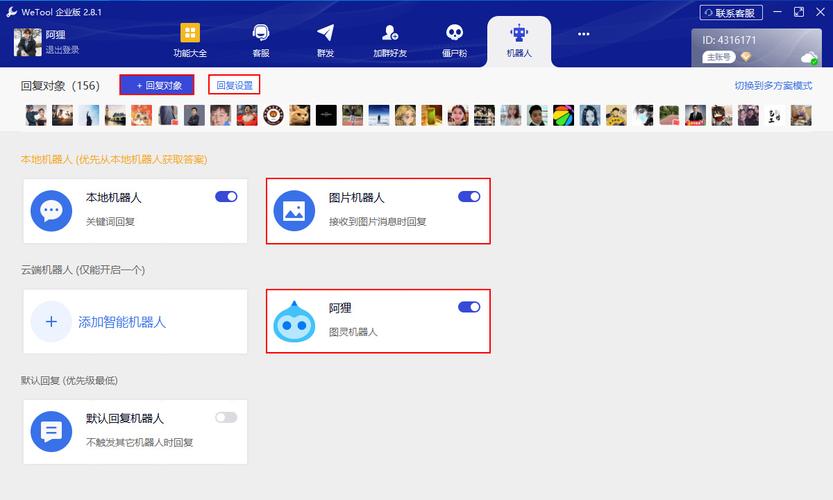833x500 pixels.
Task: Click the 默认回复机器人 message icon
Action: (51, 431)
